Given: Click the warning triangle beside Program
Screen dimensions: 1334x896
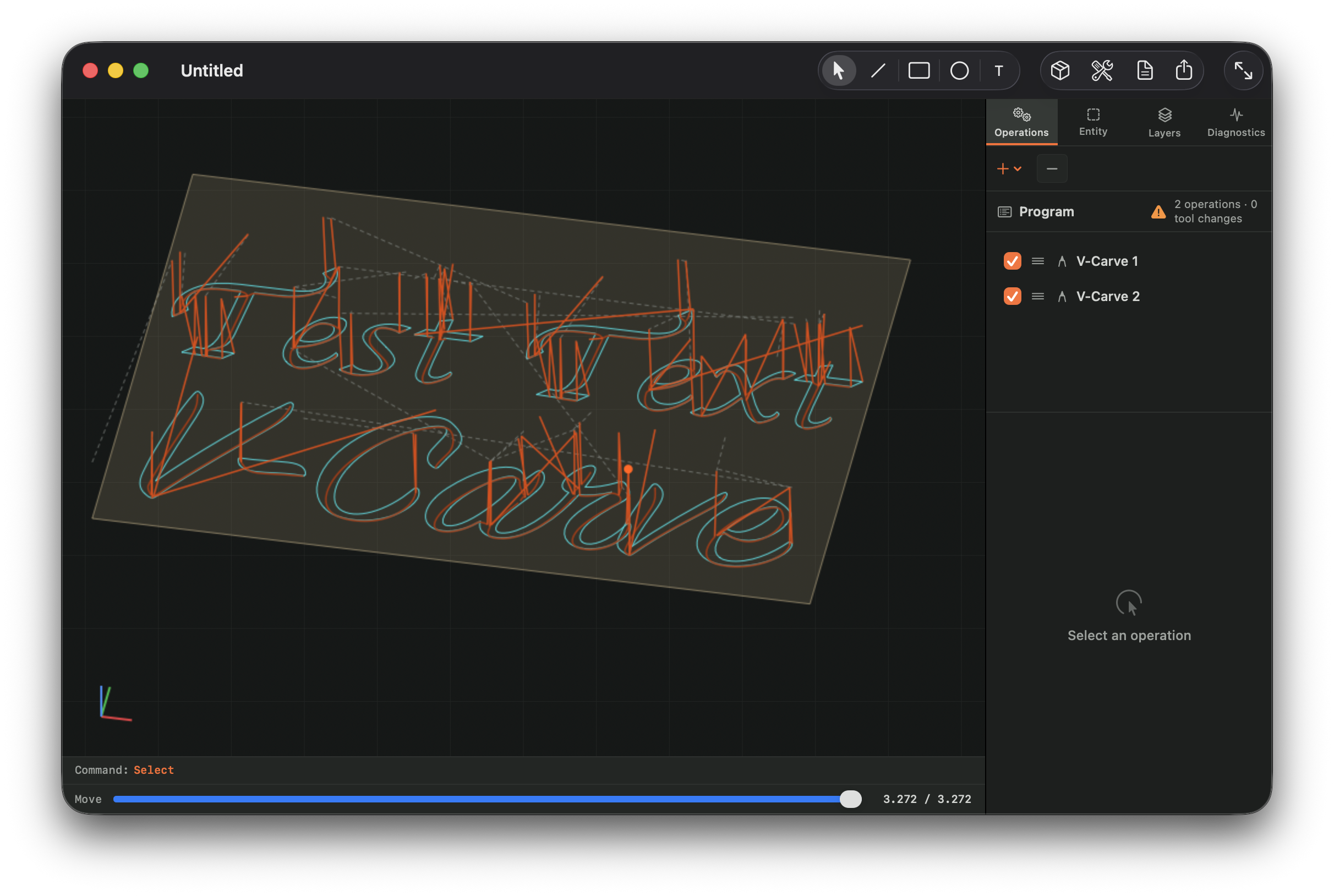Looking at the screenshot, I should (x=1158, y=212).
